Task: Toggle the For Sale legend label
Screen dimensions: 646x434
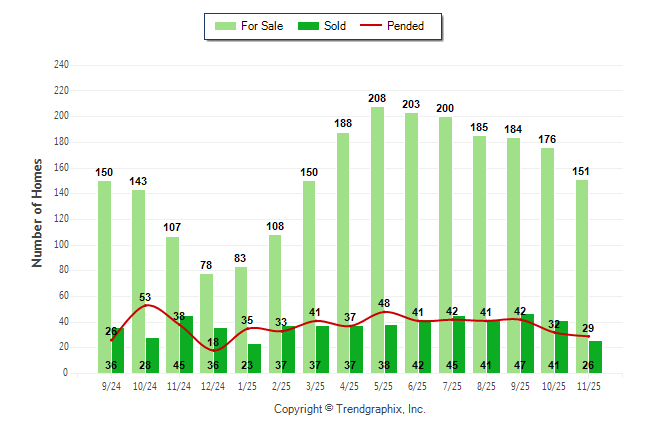Action: pos(262,26)
